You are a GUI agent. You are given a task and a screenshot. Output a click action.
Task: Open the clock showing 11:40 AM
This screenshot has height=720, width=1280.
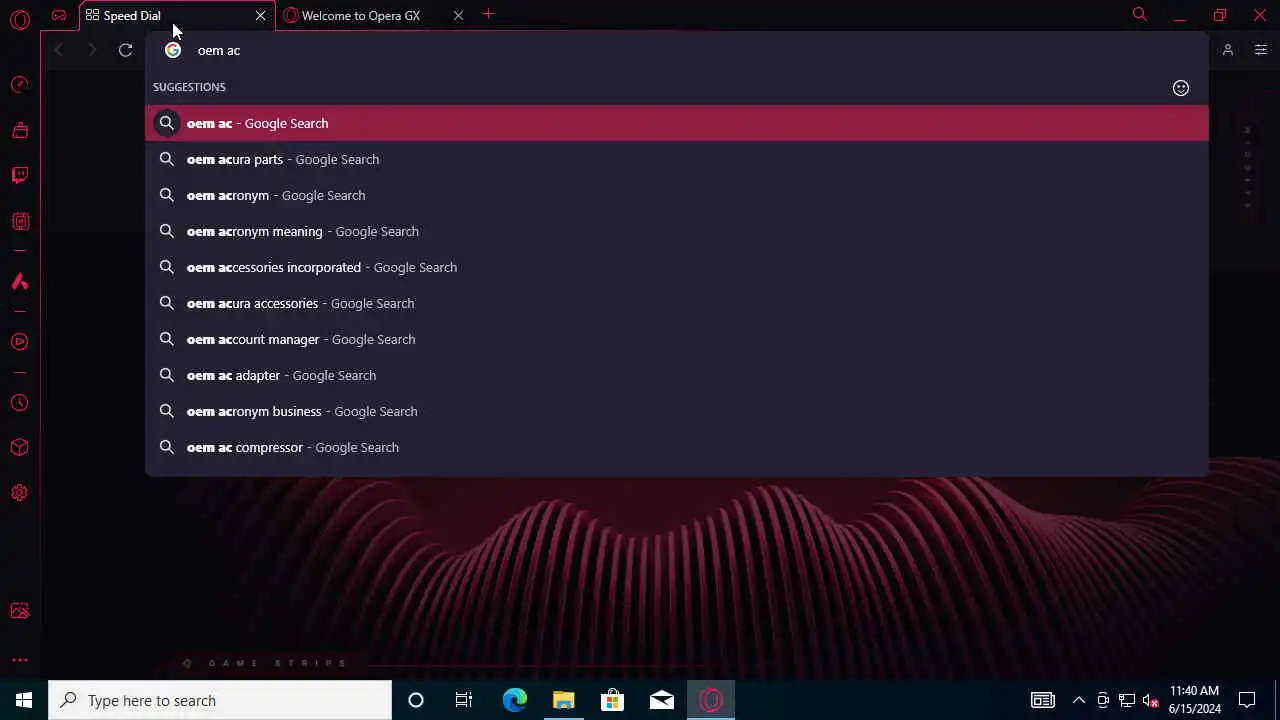click(1194, 700)
